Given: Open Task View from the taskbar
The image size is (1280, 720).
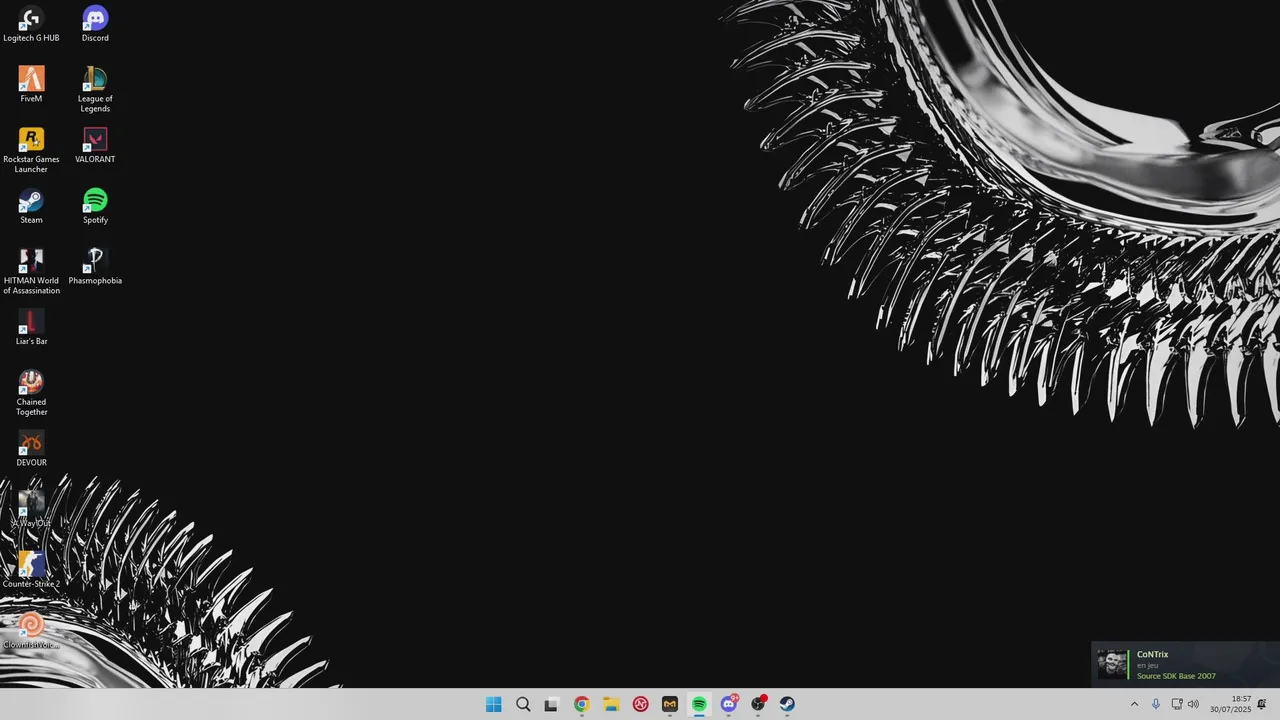Looking at the screenshot, I should [x=551, y=704].
